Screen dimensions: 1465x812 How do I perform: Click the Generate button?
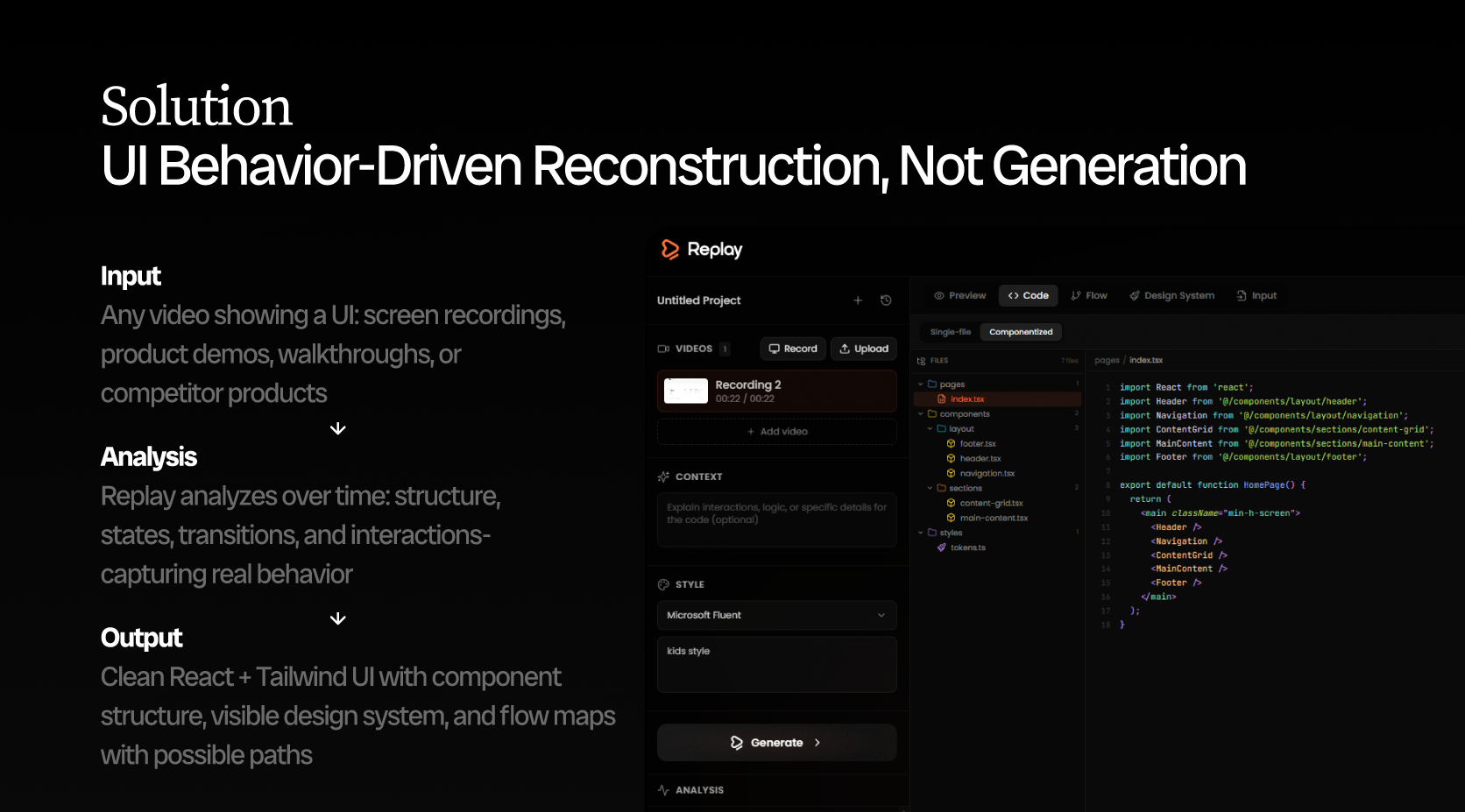(x=776, y=742)
